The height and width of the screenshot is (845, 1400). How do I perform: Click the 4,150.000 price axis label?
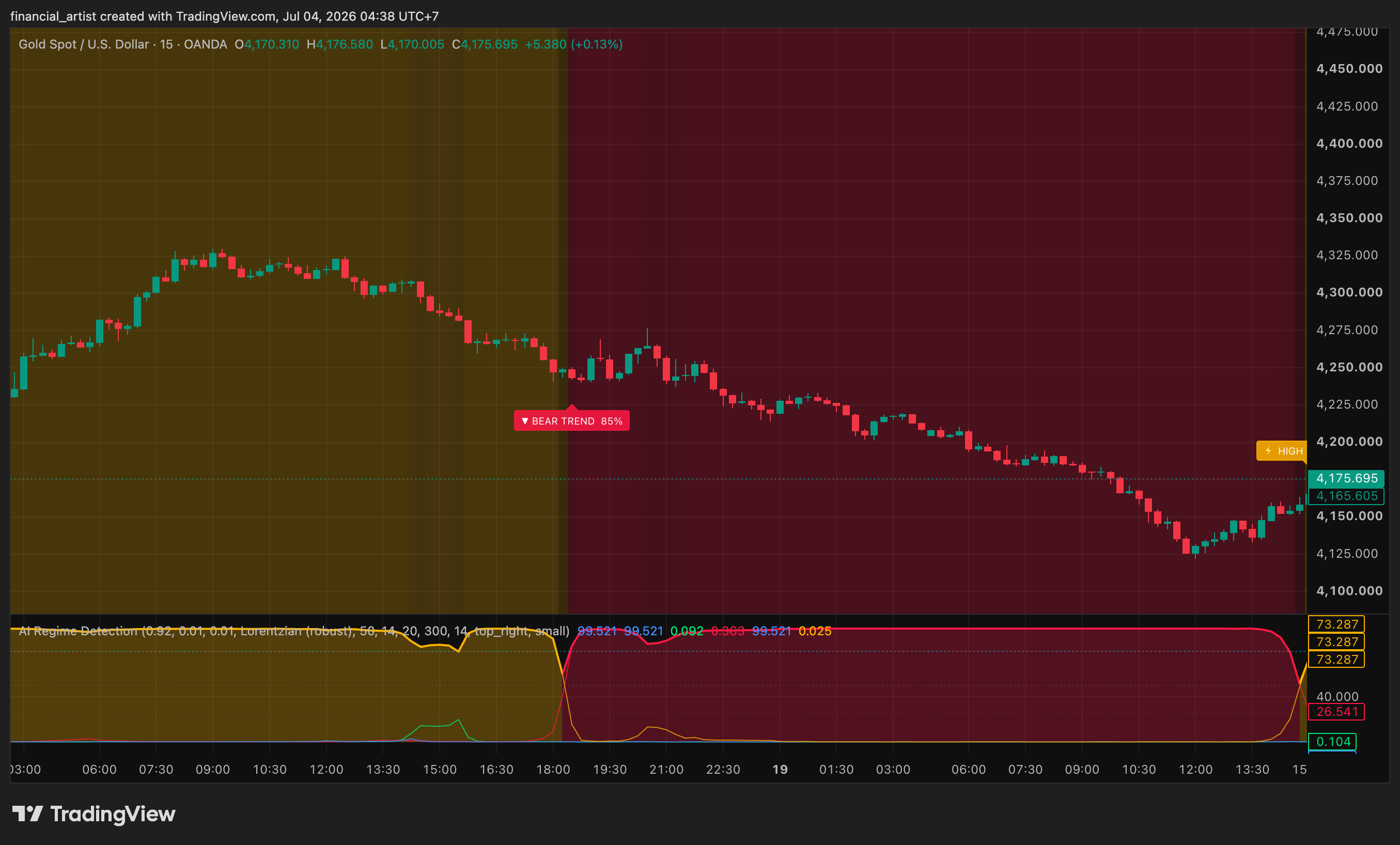click(x=1349, y=516)
